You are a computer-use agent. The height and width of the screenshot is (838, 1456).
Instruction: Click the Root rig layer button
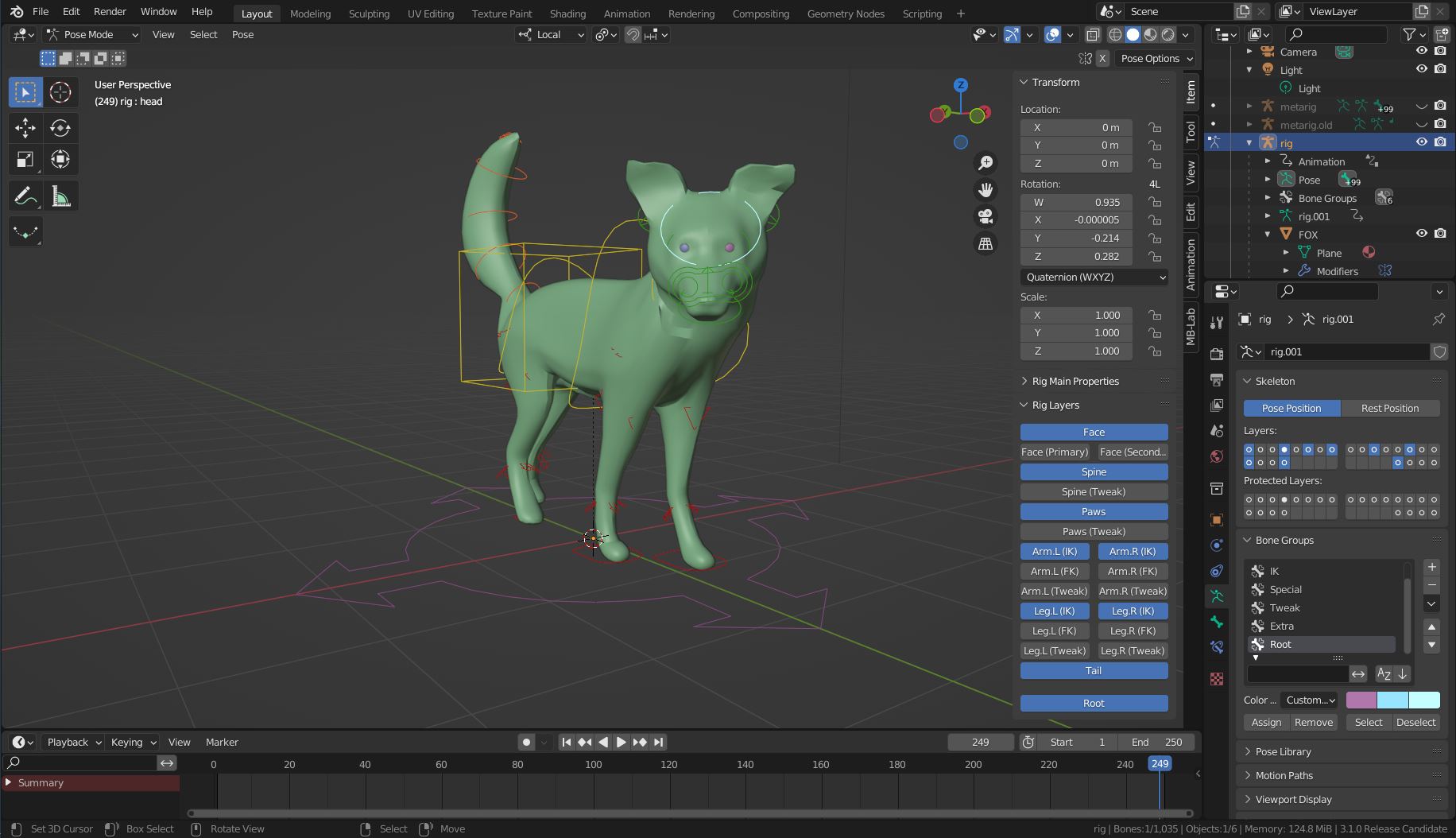(x=1094, y=703)
